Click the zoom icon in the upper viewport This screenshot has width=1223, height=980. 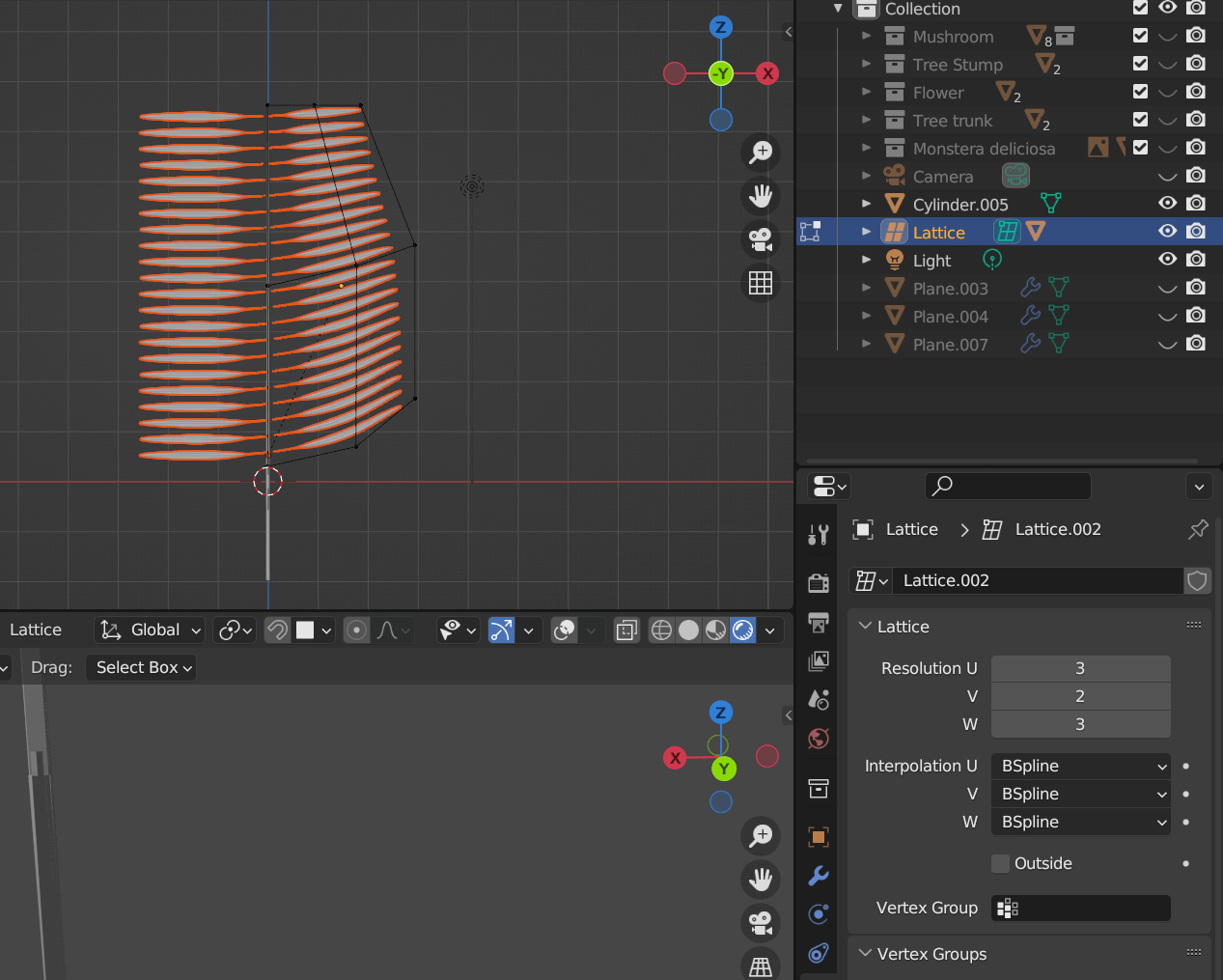coord(761,152)
